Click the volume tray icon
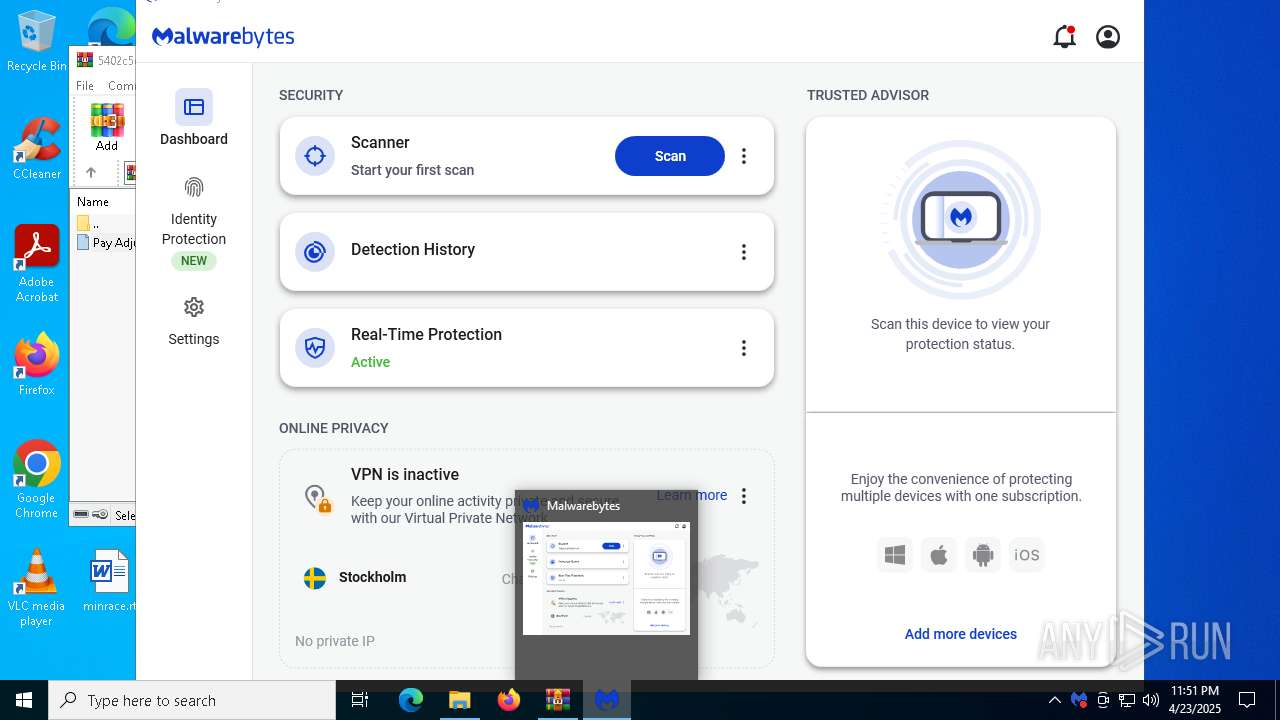The height and width of the screenshot is (720, 1280). (x=1150, y=700)
